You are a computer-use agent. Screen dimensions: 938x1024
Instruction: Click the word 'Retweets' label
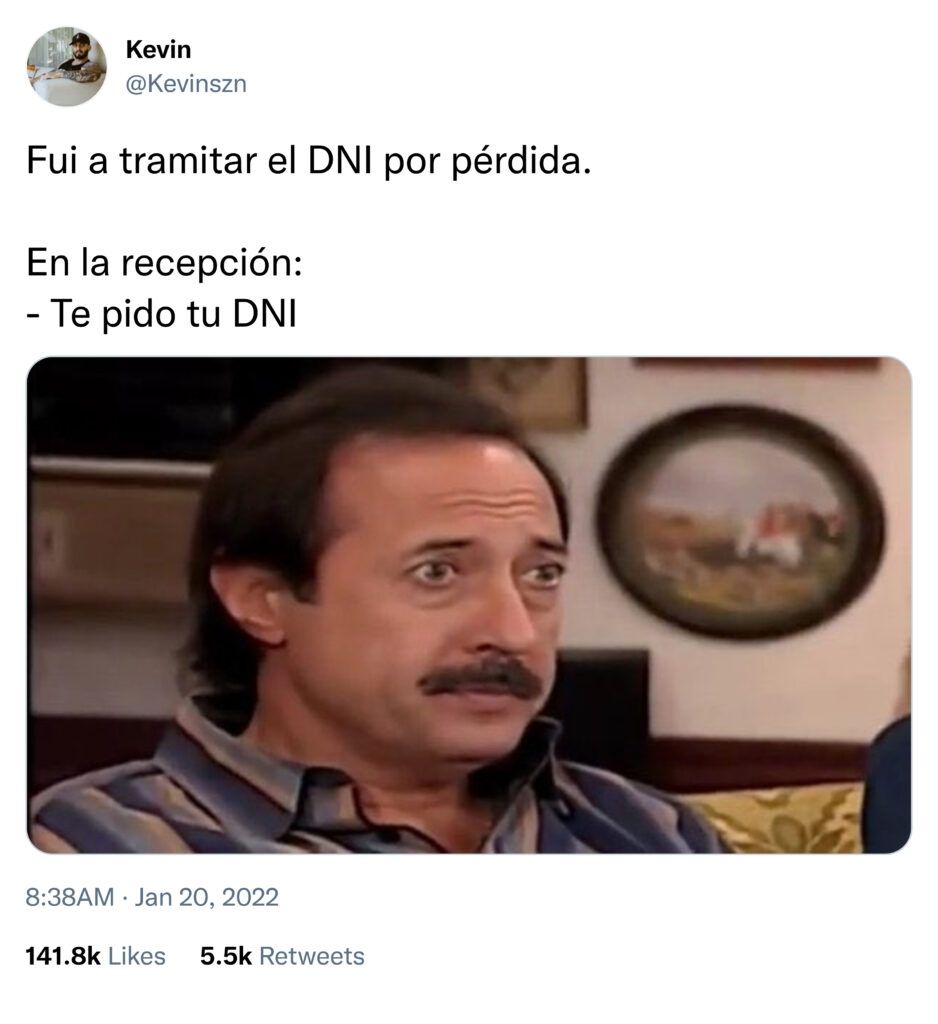(312, 956)
